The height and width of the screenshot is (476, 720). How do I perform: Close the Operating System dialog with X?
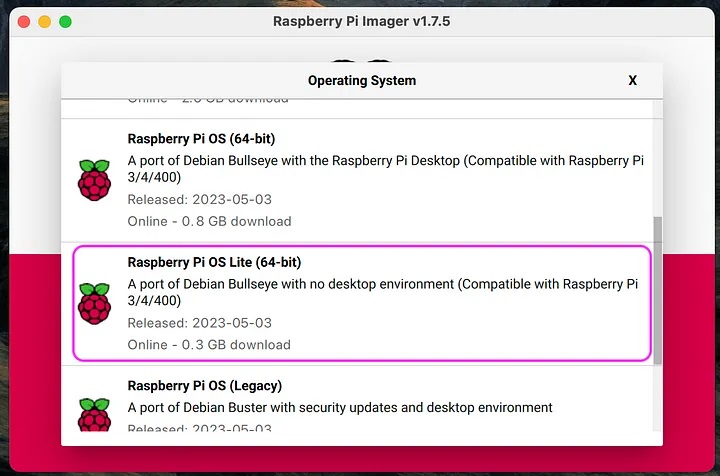[x=632, y=80]
